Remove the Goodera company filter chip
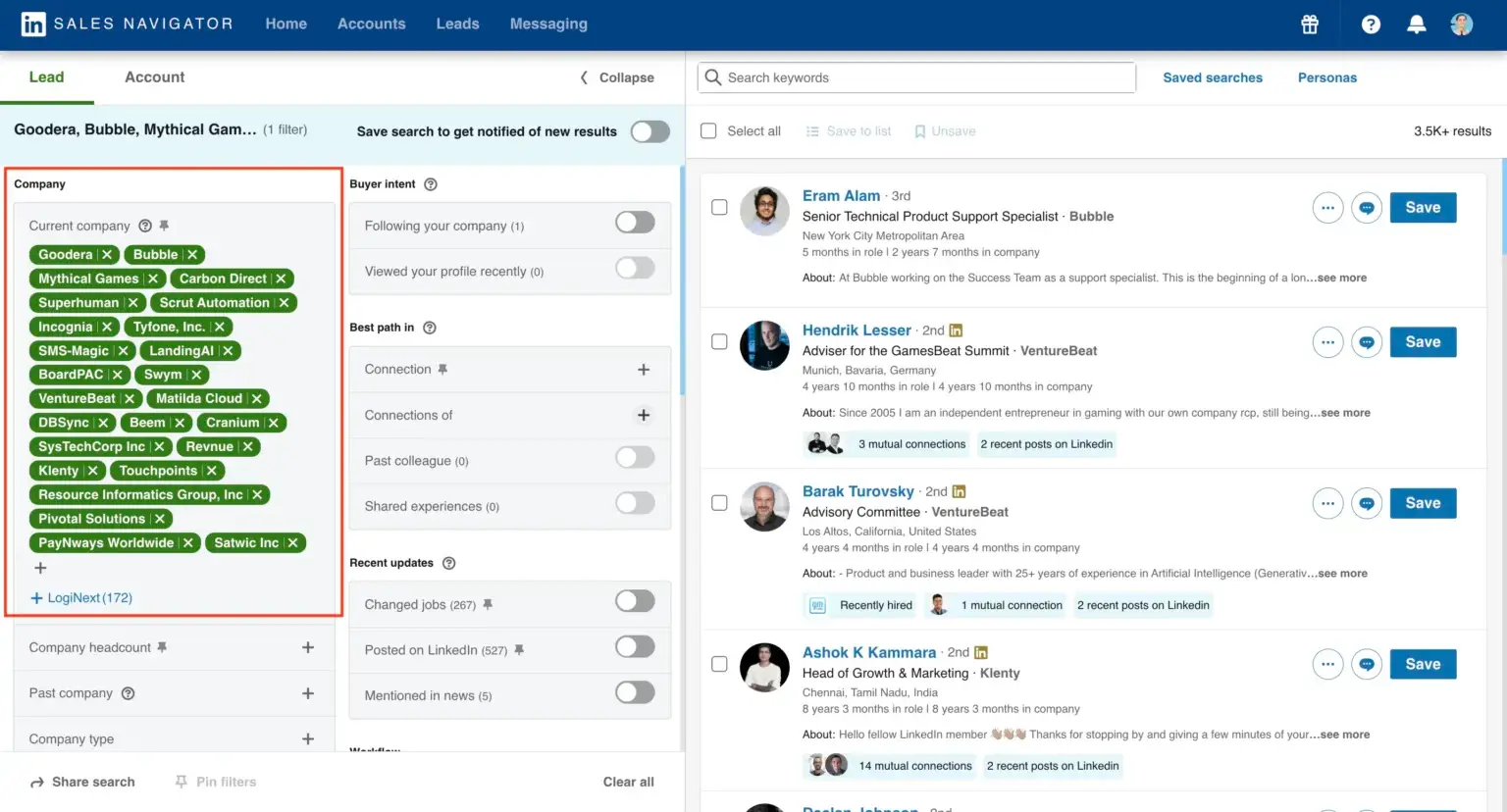Image resolution: width=1507 pixels, height=812 pixels. point(107,255)
